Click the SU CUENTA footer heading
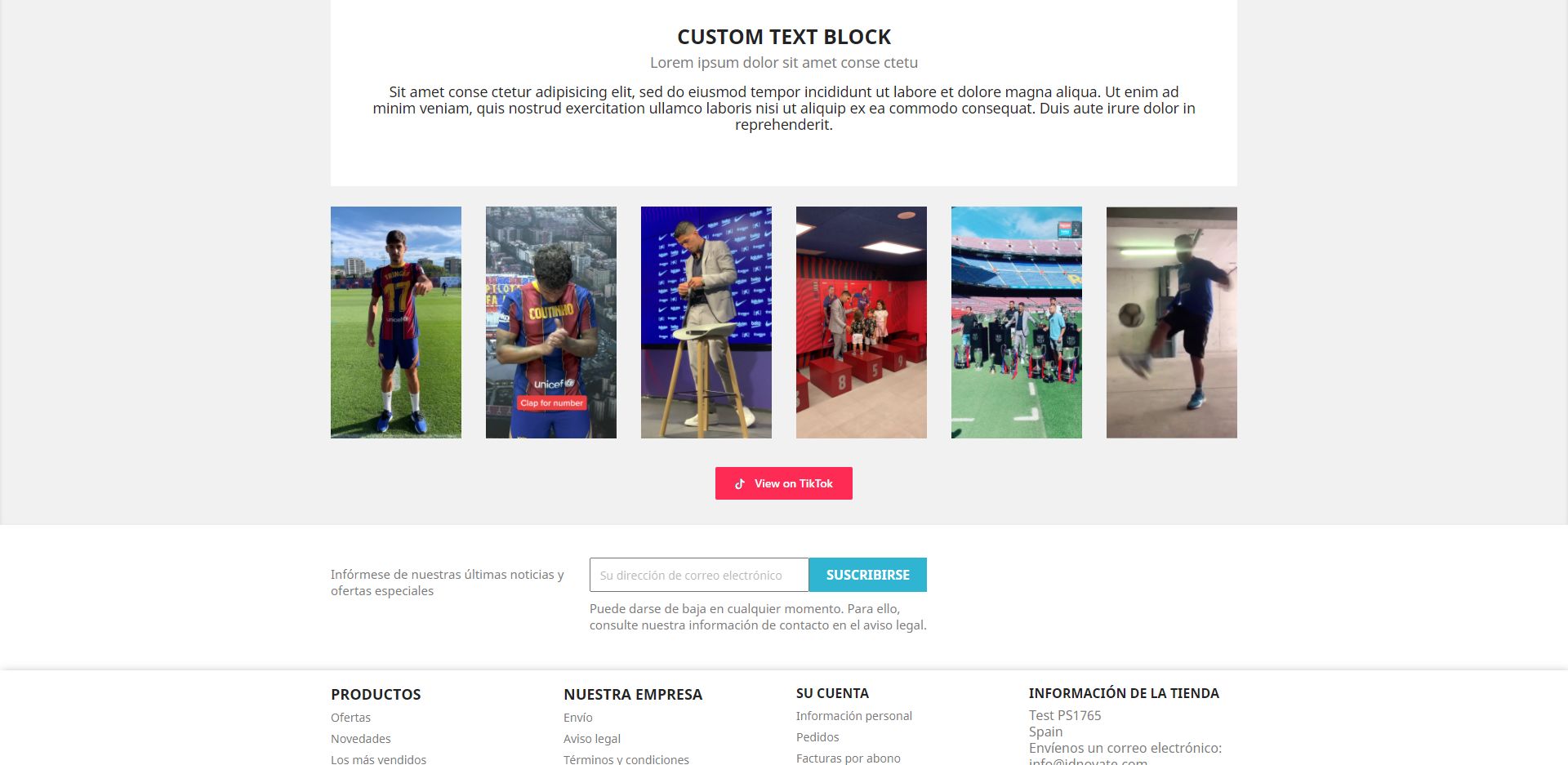This screenshot has height=765, width=1568. [x=832, y=693]
